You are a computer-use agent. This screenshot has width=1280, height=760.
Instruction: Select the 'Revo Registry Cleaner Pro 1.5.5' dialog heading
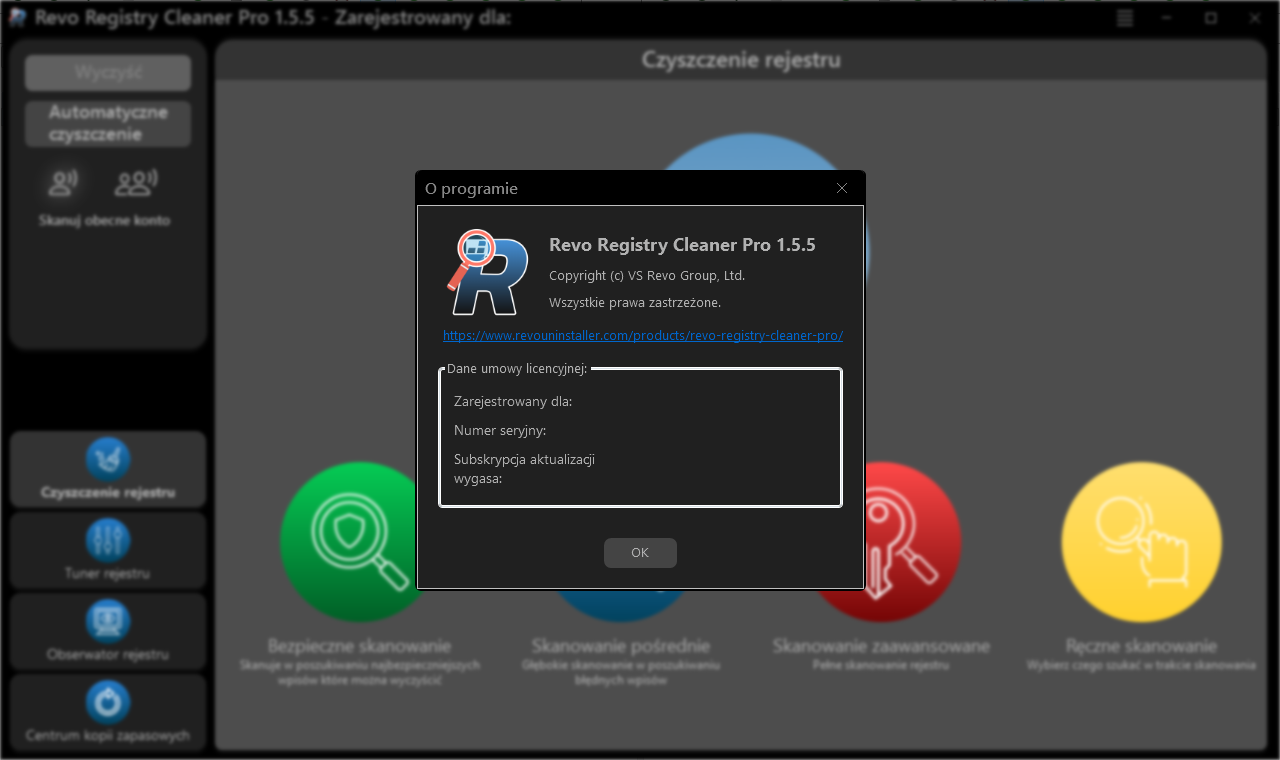[x=683, y=245]
